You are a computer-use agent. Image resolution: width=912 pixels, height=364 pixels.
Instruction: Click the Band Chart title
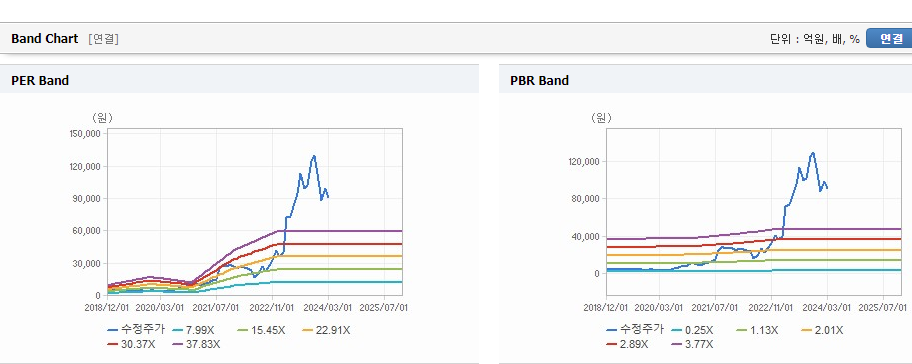(44, 38)
